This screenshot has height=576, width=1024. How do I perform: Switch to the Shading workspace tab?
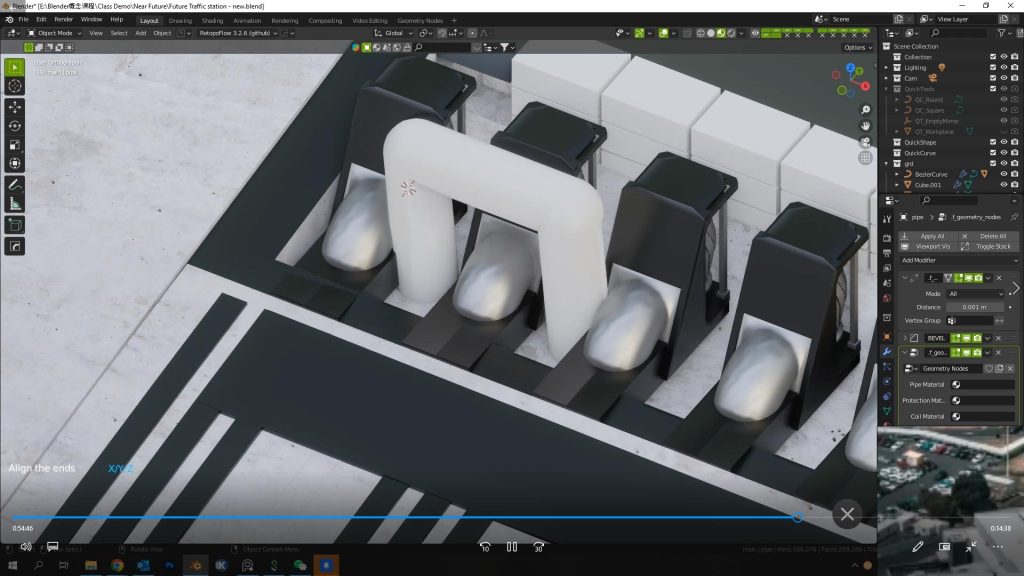tap(212, 20)
